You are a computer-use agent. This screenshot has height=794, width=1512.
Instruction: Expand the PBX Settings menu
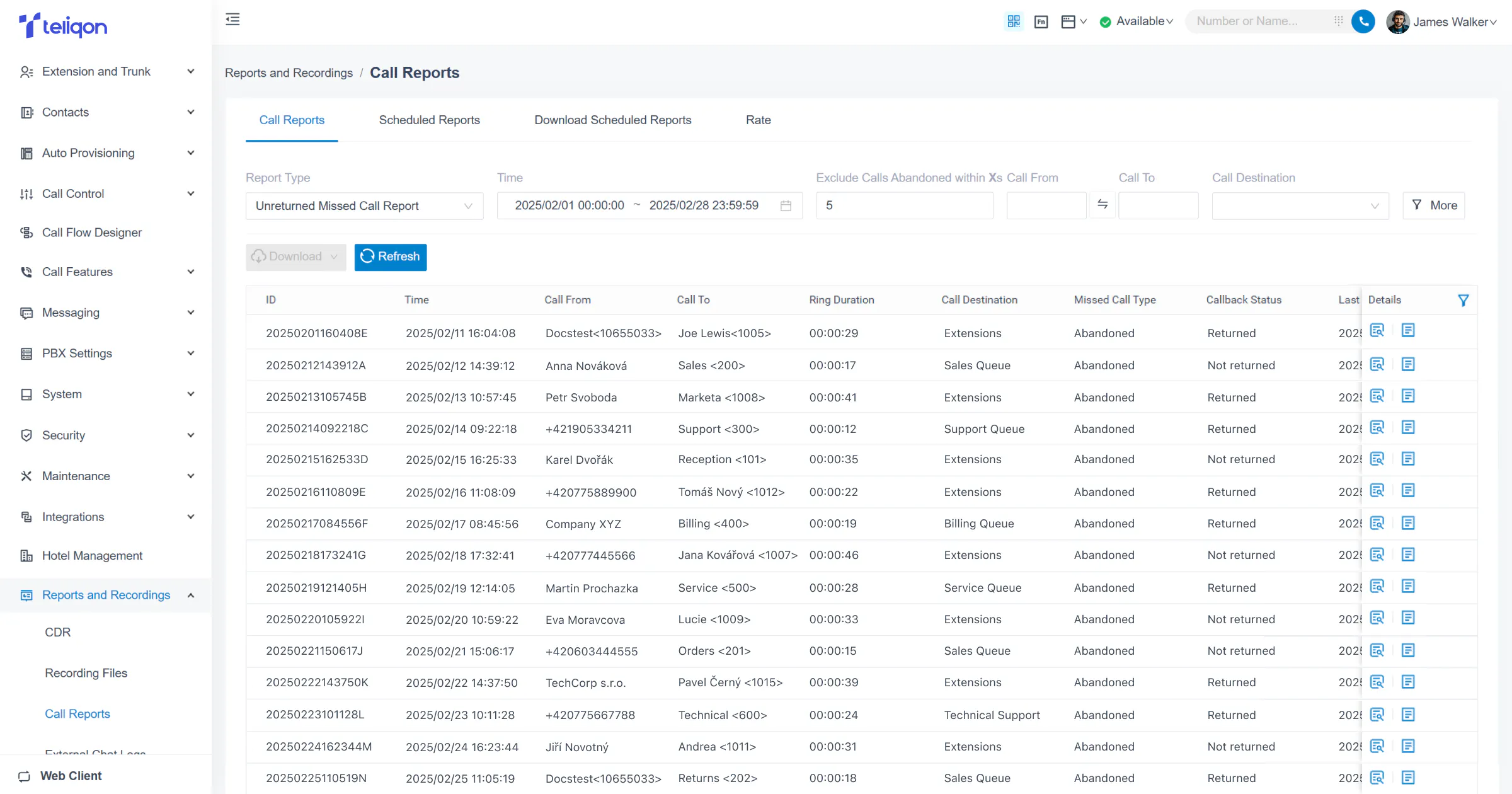(106, 354)
